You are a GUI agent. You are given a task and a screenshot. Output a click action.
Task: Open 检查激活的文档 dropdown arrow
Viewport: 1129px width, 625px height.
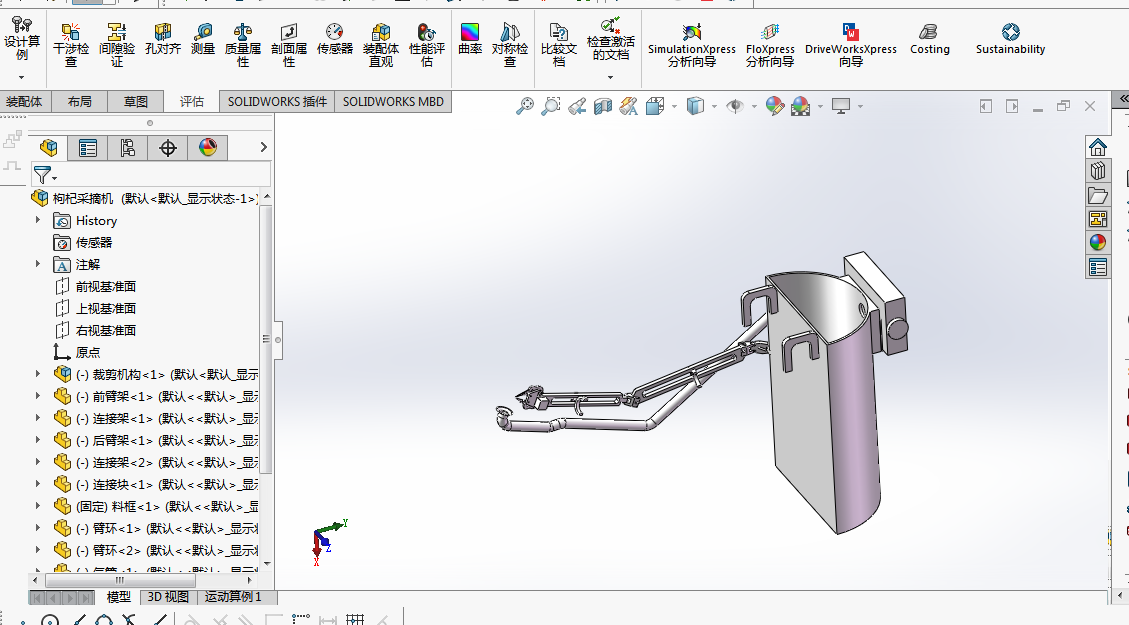(611, 77)
